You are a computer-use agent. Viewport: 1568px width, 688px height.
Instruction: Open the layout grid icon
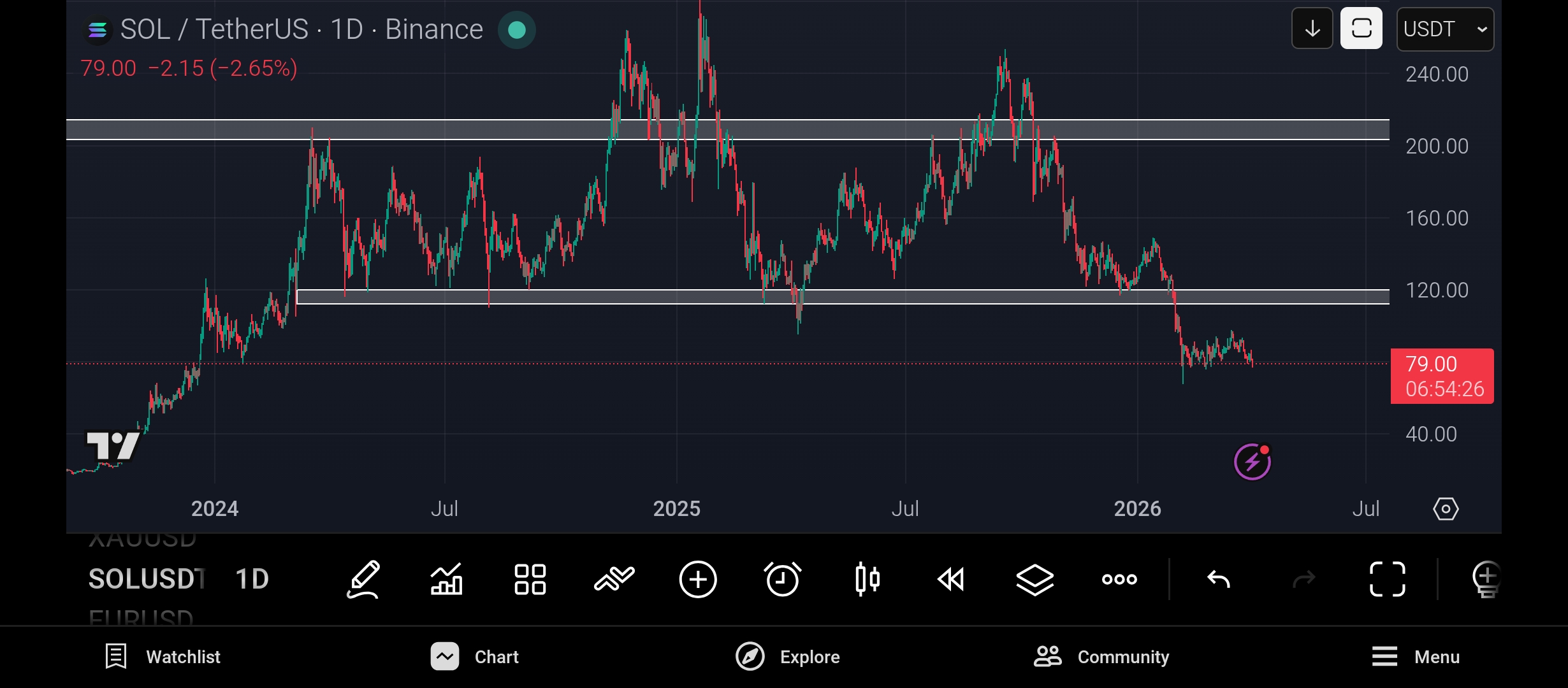point(530,579)
